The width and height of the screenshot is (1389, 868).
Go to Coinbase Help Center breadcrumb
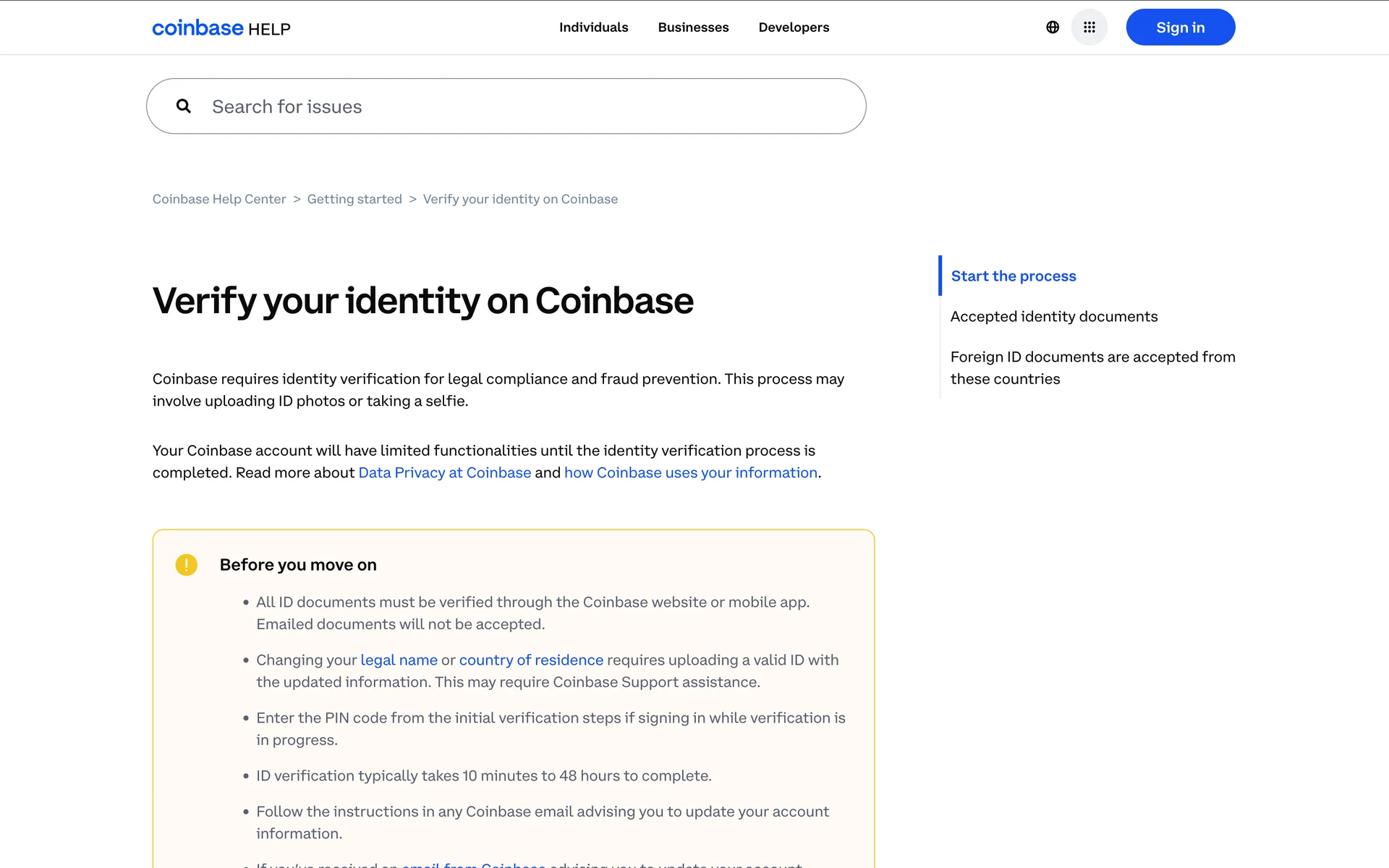(219, 199)
